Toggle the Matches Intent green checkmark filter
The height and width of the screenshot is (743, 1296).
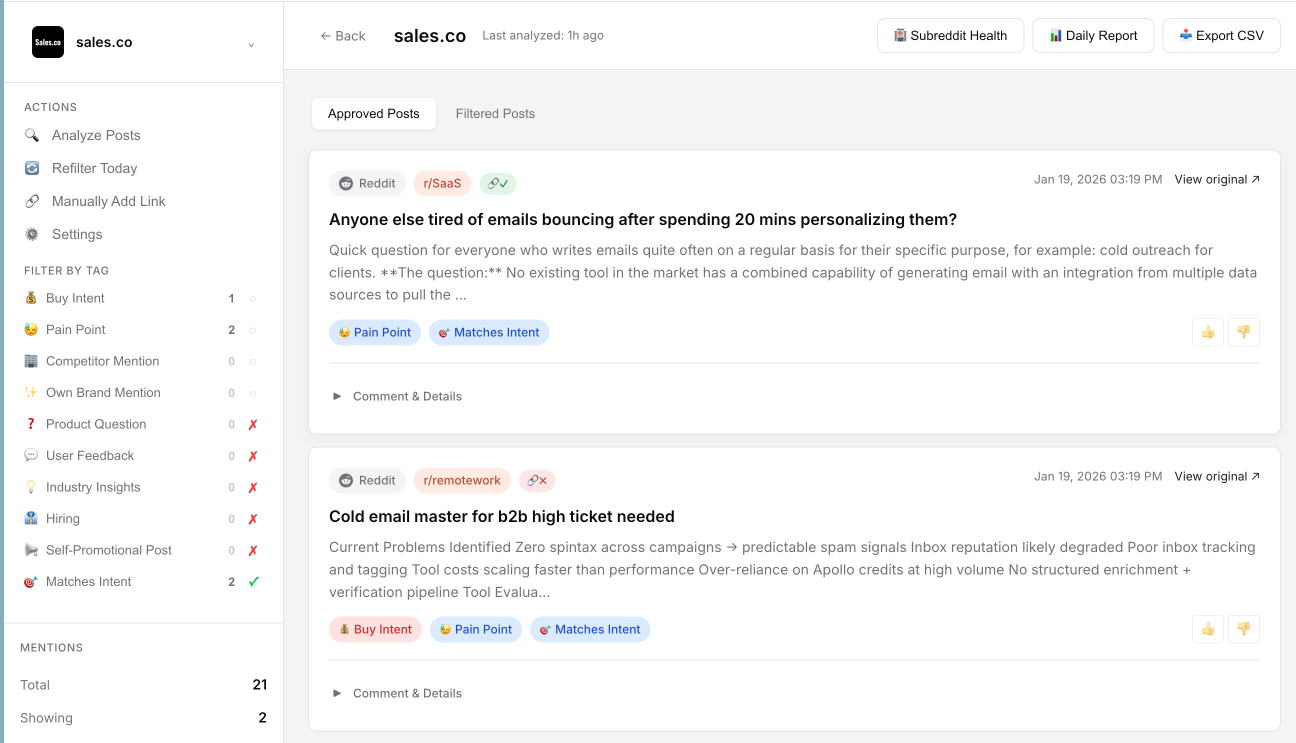(253, 581)
